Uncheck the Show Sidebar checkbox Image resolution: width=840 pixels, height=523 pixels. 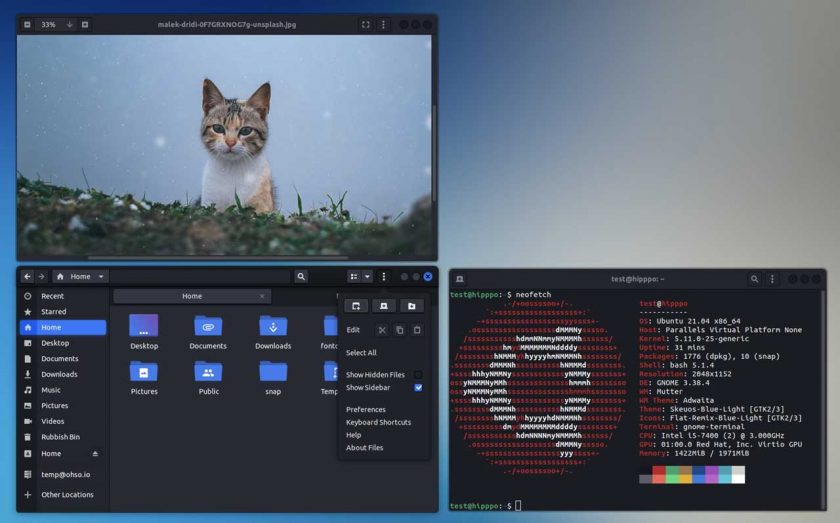418,387
